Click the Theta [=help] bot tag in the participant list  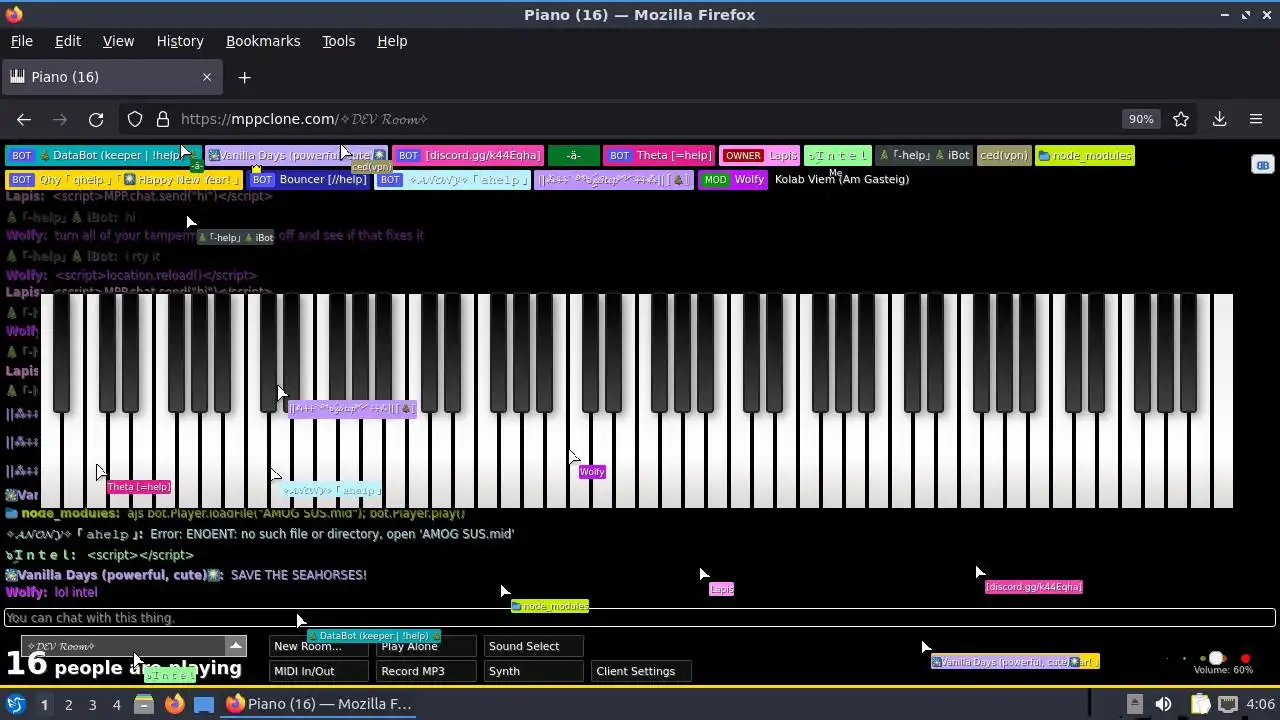[x=659, y=155]
